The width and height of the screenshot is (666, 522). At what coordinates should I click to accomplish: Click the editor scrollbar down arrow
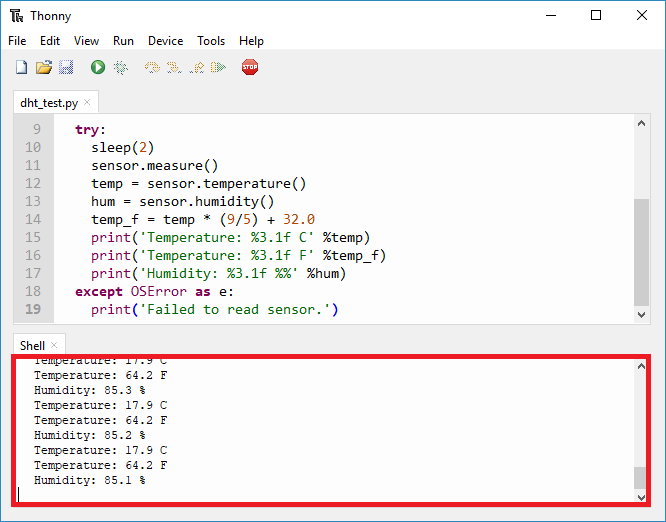click(641, 315)
